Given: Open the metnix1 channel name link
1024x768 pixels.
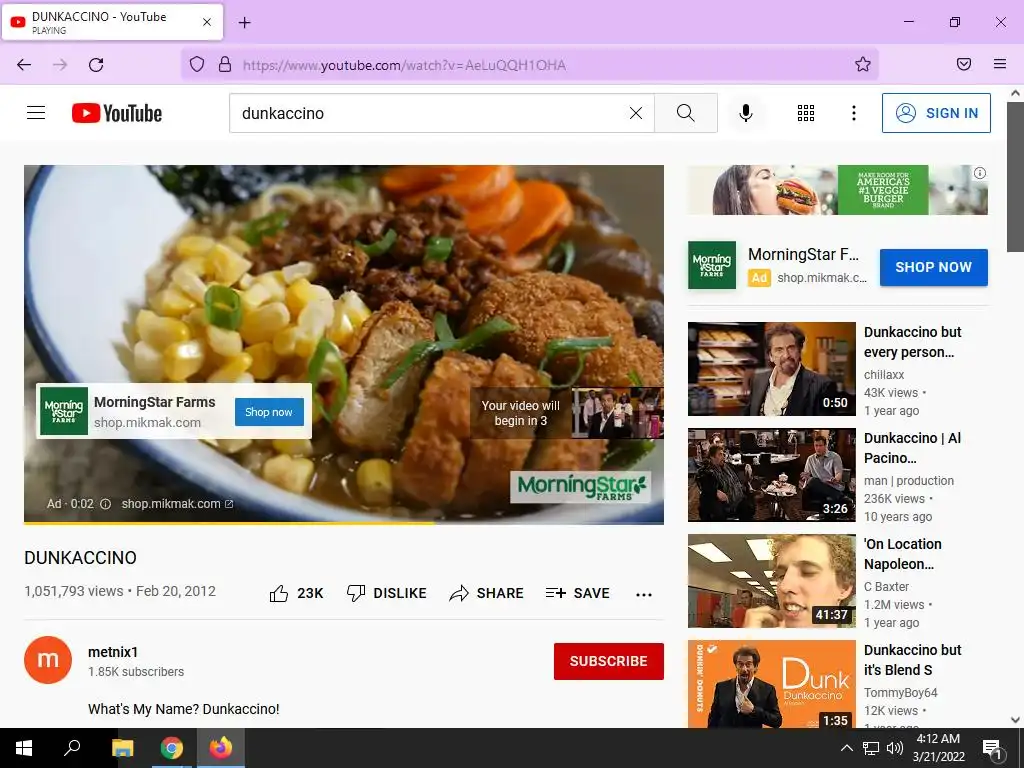Looking at the screenshot, I should click(113, 652).
